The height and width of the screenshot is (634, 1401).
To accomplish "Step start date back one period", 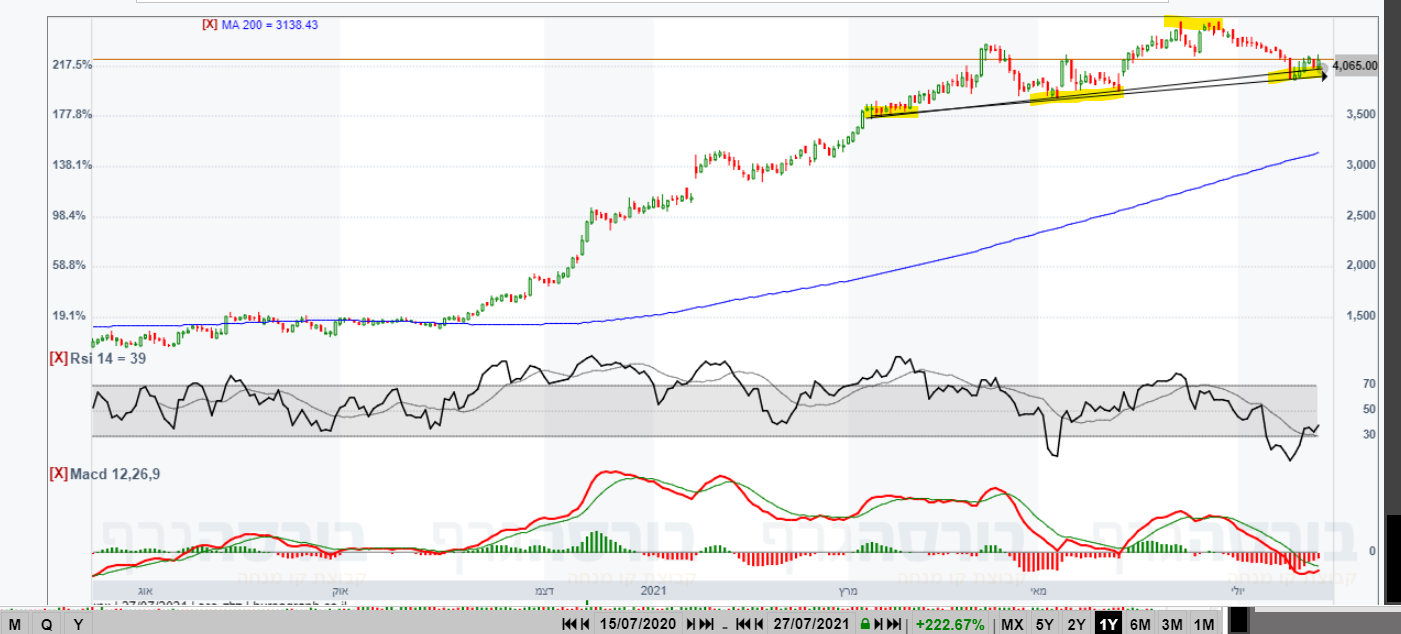I will pyautogui.click(x=585, y=624).
